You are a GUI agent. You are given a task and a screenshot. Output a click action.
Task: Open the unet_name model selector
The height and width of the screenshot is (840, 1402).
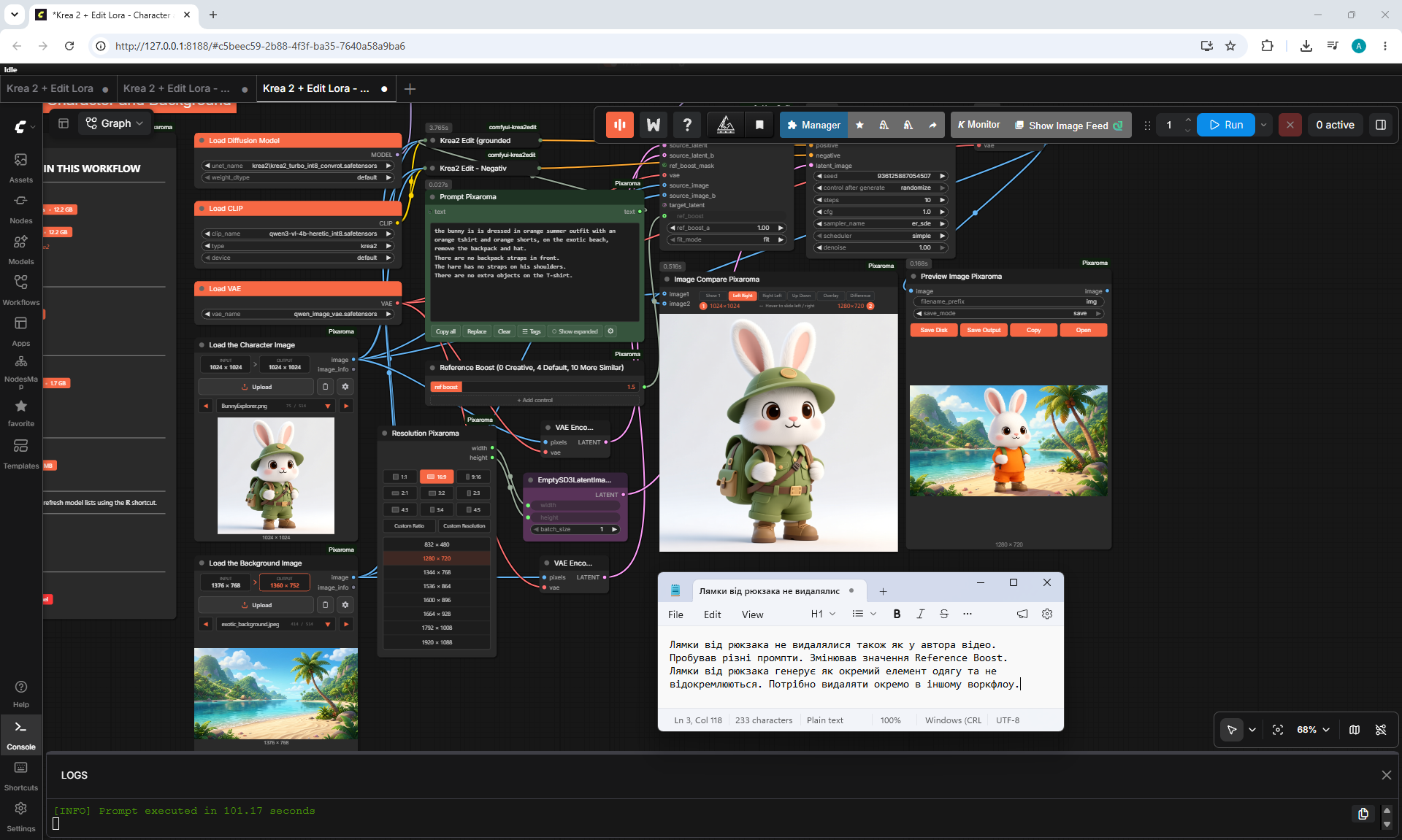coord(298,166)
